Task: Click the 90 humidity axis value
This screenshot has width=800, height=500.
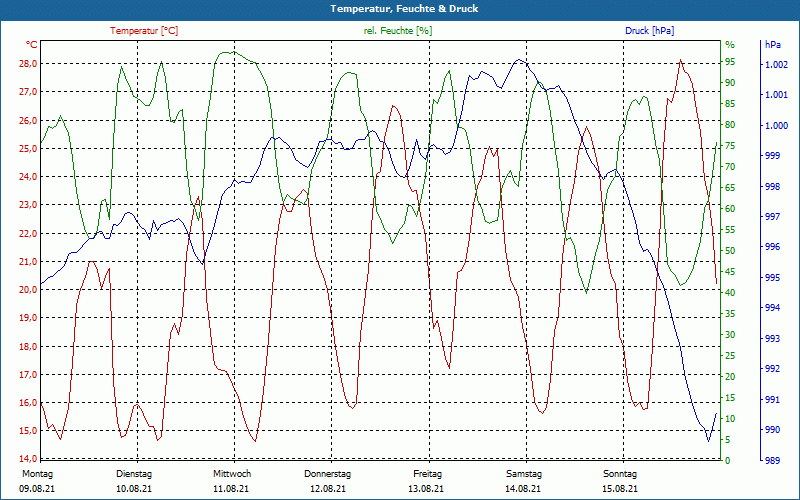Action: pos(730,83)
